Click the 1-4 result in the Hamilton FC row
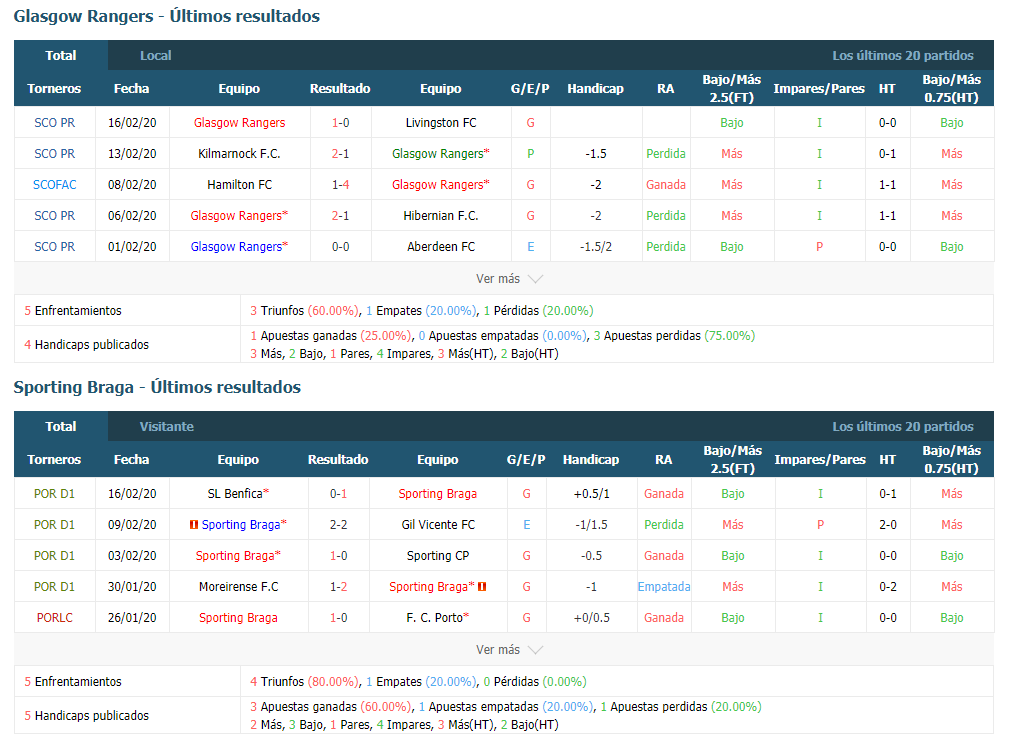This screenshot has height=740, width=1018. [340, 185]
